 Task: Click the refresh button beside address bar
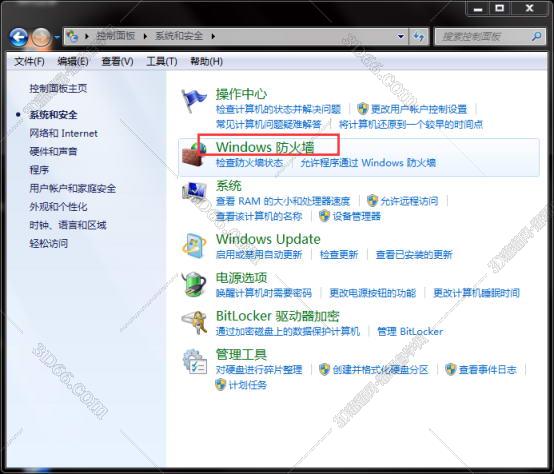coord(419,36)
